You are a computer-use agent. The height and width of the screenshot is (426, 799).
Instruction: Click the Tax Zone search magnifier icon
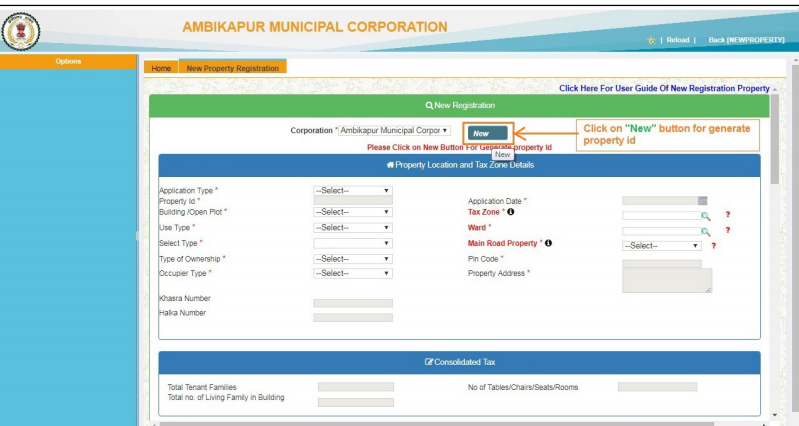[x=705, y=216]
